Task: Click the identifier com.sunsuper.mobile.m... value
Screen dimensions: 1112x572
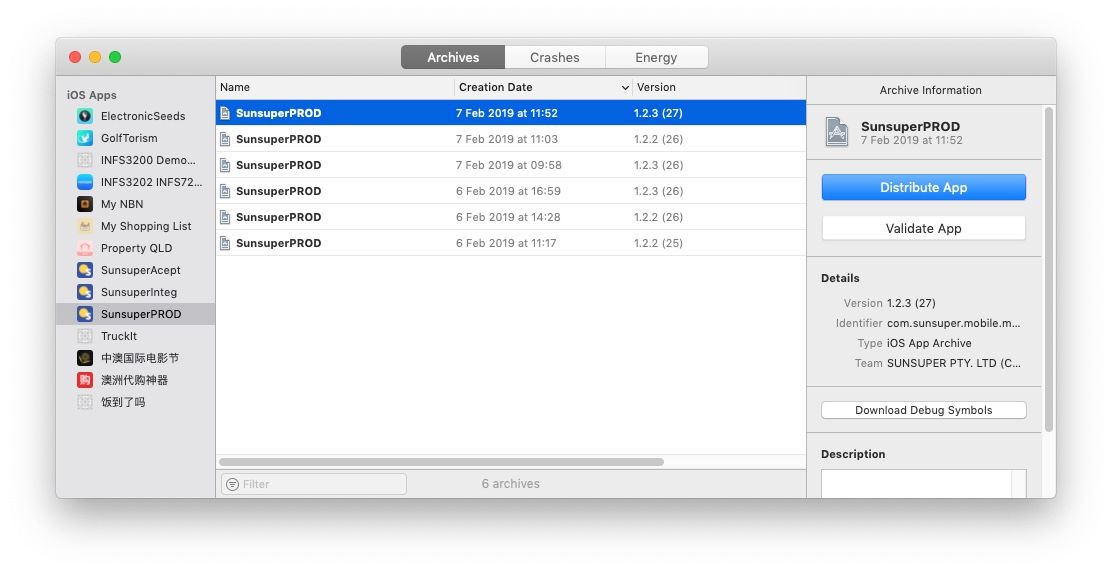Action: click(x=953, y=323)
